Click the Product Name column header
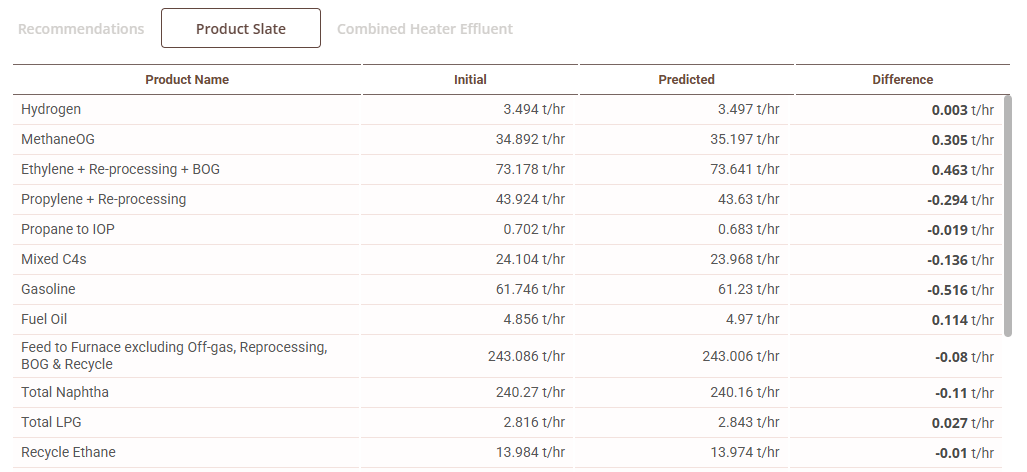1027x472 pixels. coord(187,80)
